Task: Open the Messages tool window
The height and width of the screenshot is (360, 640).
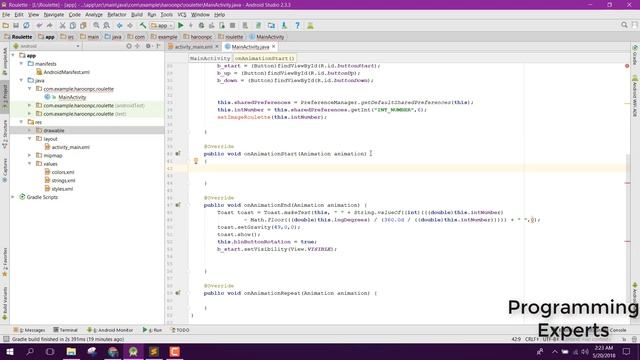Action: pyautogui.click(x=29, y=330)
